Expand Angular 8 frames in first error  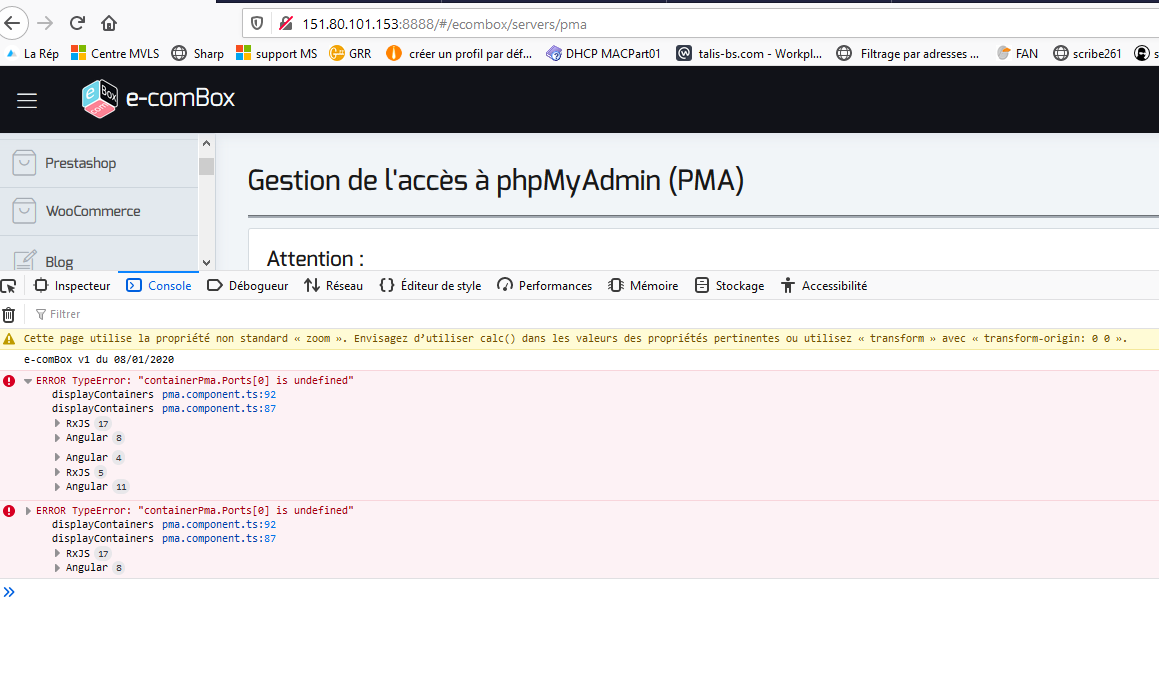pyautogui.click(x=57, y=438)
